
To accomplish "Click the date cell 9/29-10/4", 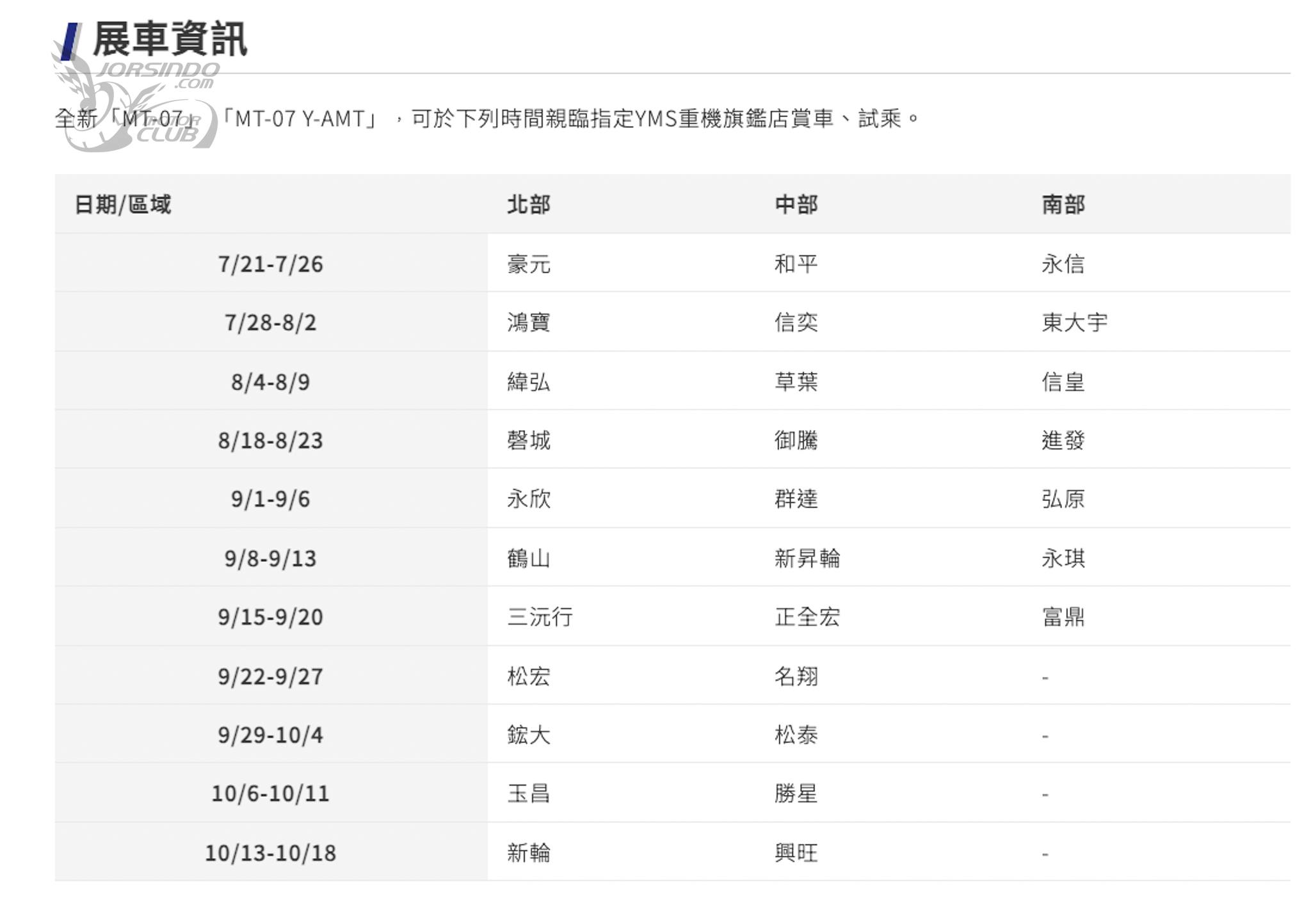I will pos(271,735).
